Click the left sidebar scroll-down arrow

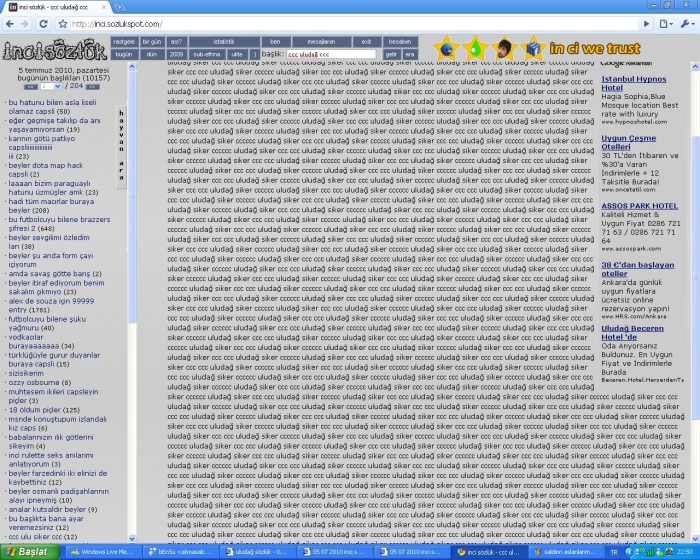[132, 539]
